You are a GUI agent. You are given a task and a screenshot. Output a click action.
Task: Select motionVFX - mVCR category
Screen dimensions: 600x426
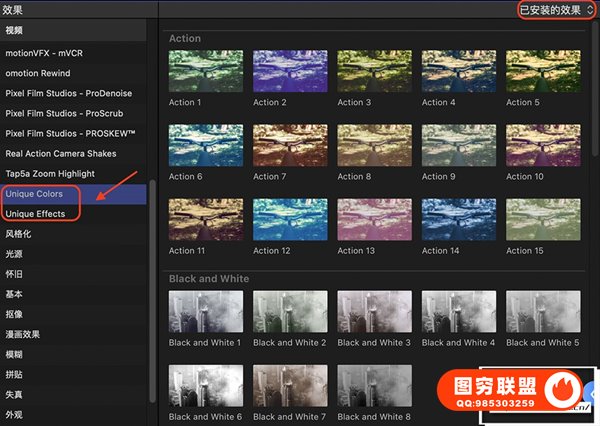(45, 51)
